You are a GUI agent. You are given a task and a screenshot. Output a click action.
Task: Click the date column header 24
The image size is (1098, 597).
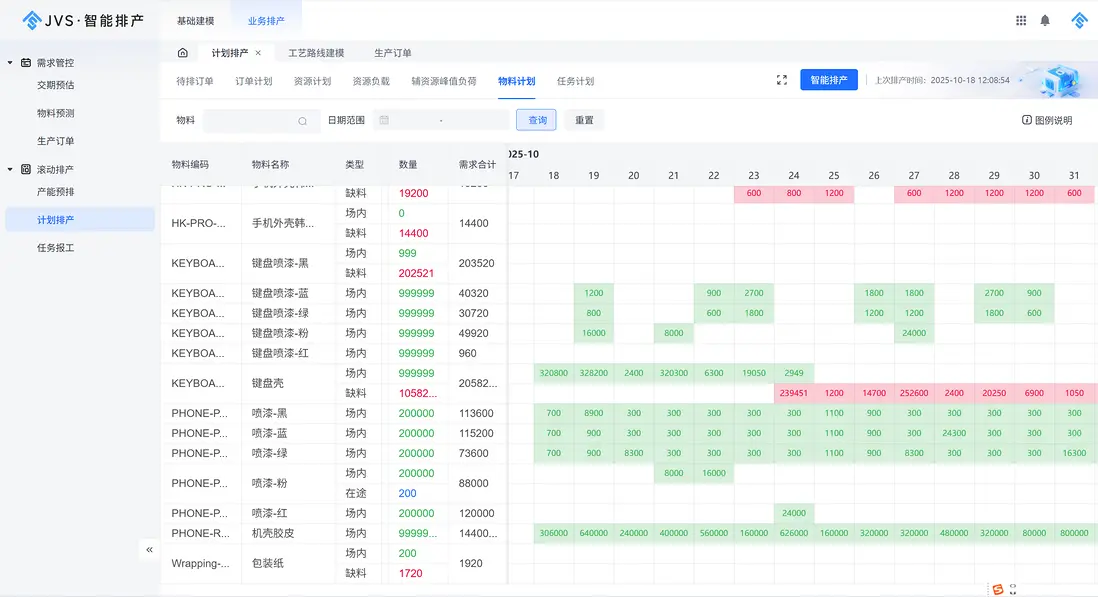click(793, 176)
